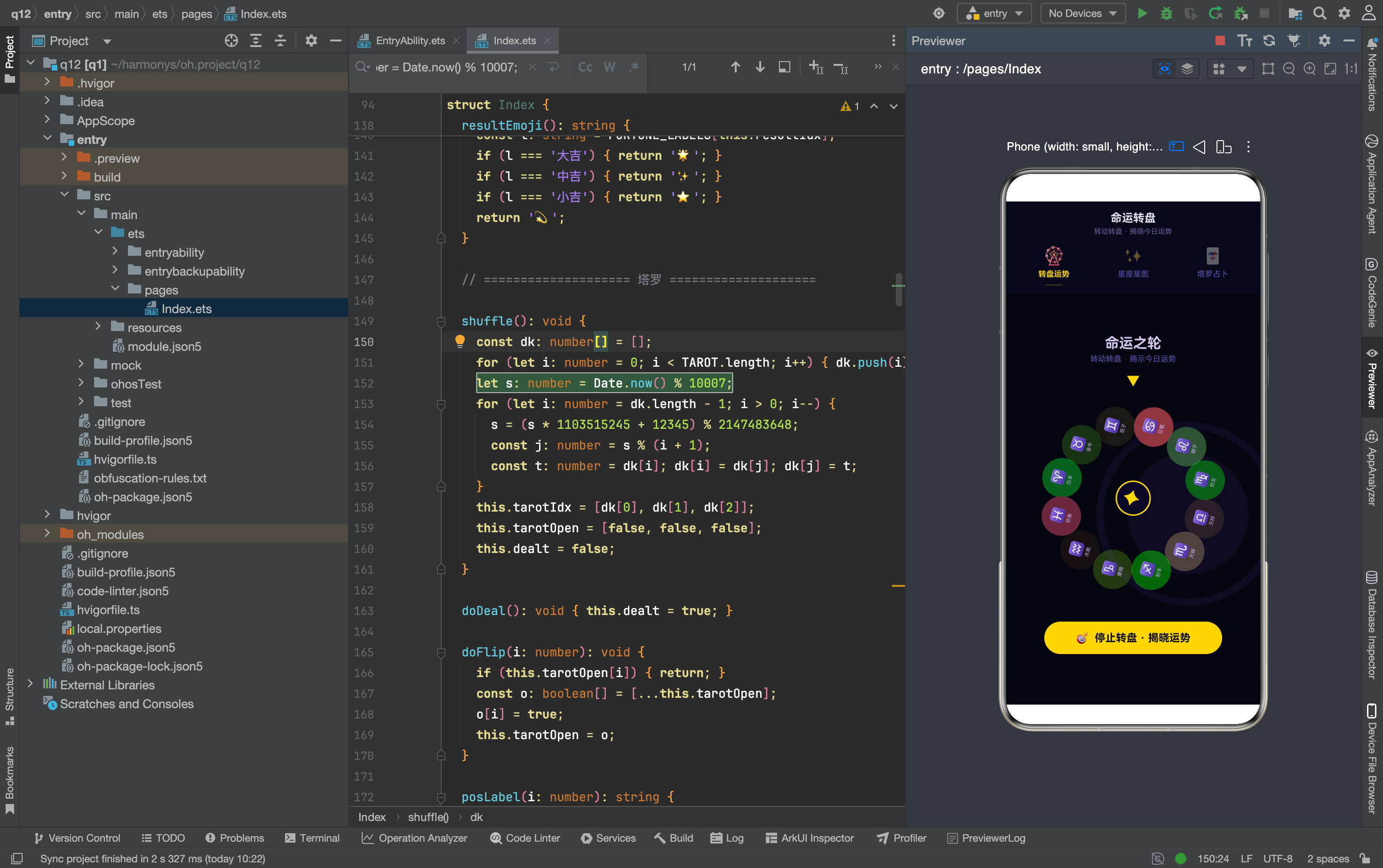Click the lightbulb quick-fix on line 150
The image size is (1383, 868).
pyautogui.click(x=460, y=341)
